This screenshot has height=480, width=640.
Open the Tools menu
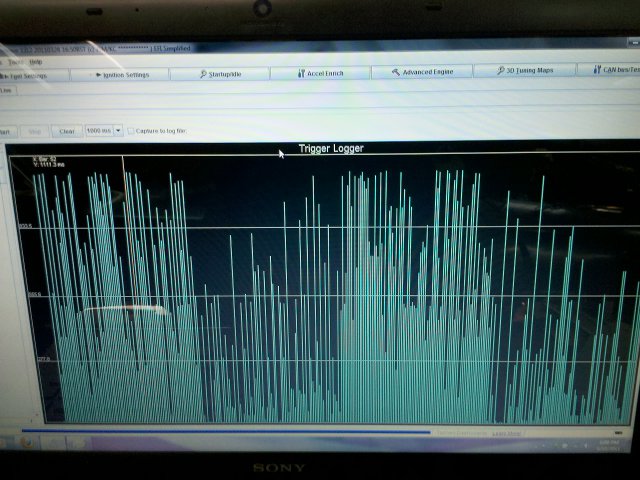click(x=14, y=61)
